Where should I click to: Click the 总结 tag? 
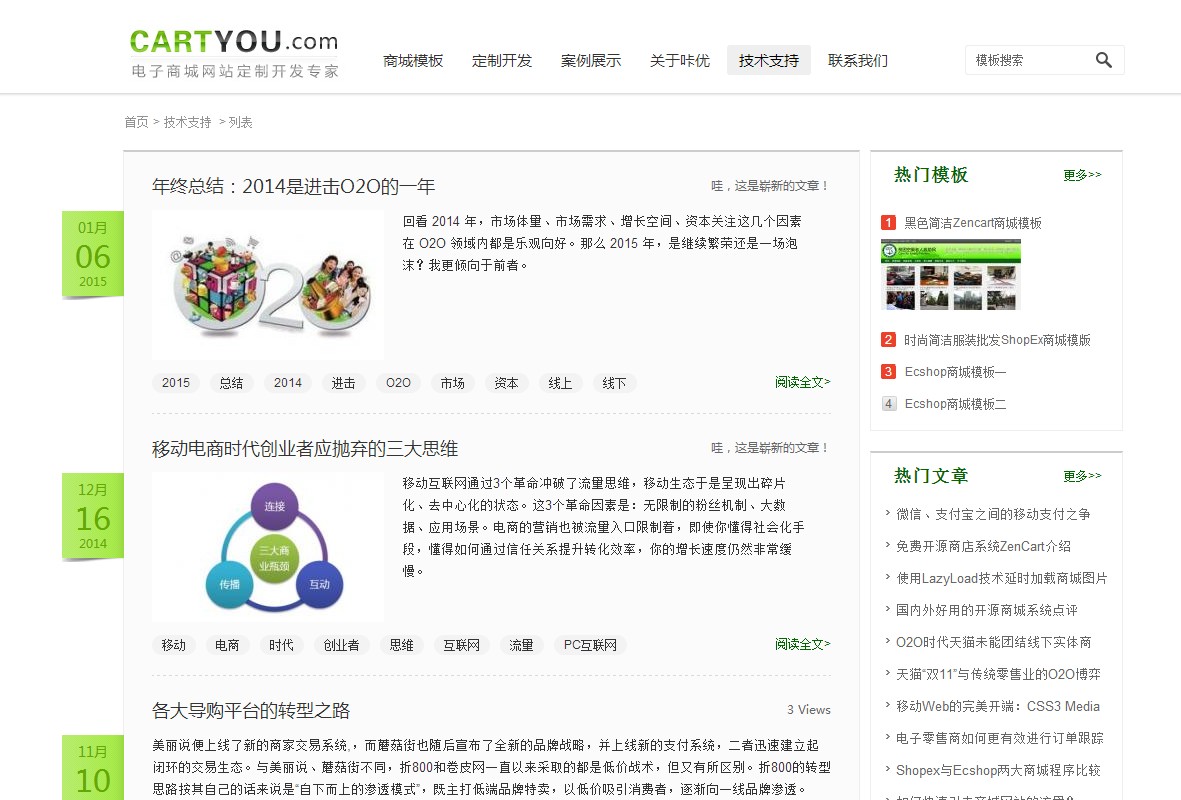coord(231,383)
